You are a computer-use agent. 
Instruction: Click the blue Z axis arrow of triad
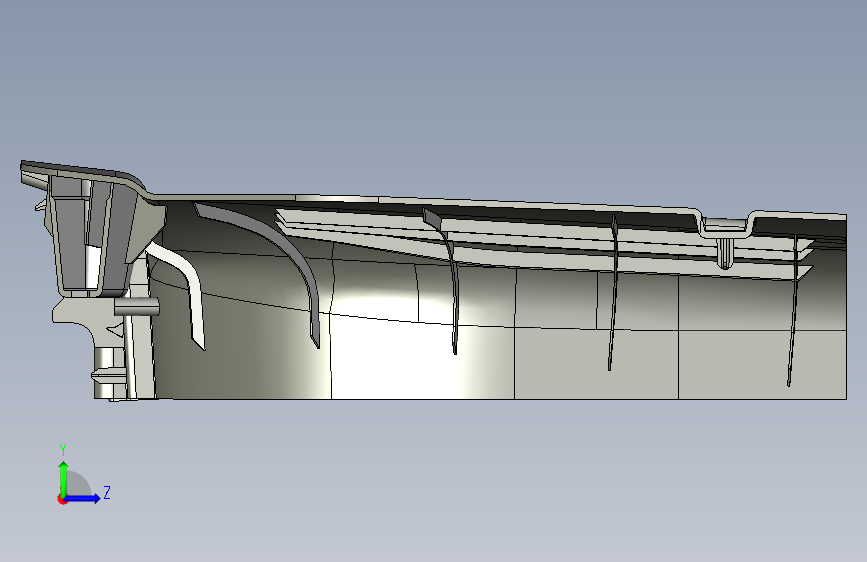pos(83,498)
